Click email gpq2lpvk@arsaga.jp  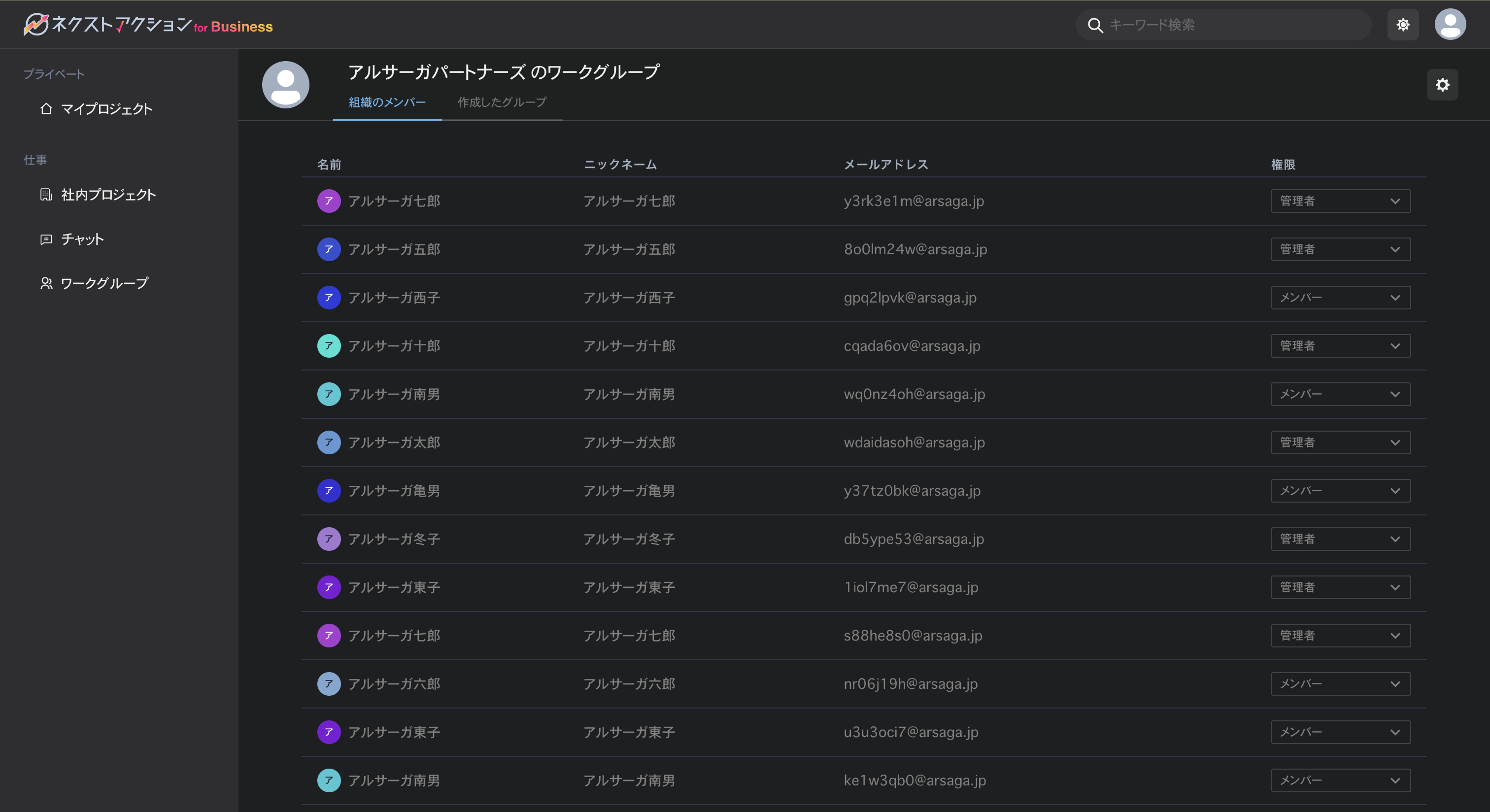click(910, 297)
